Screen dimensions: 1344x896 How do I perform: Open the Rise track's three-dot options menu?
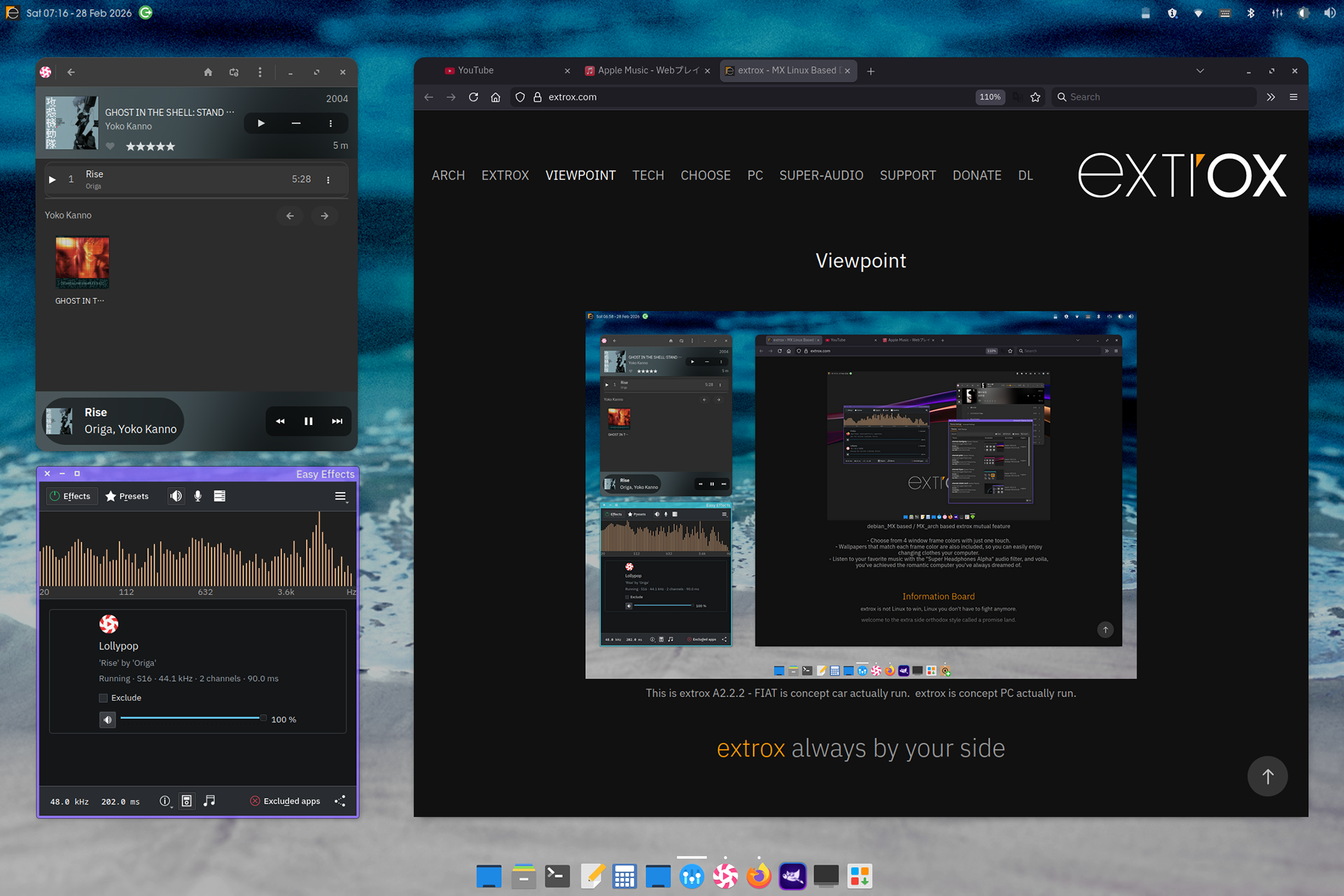pyautogui.click(x=328, y=180)
